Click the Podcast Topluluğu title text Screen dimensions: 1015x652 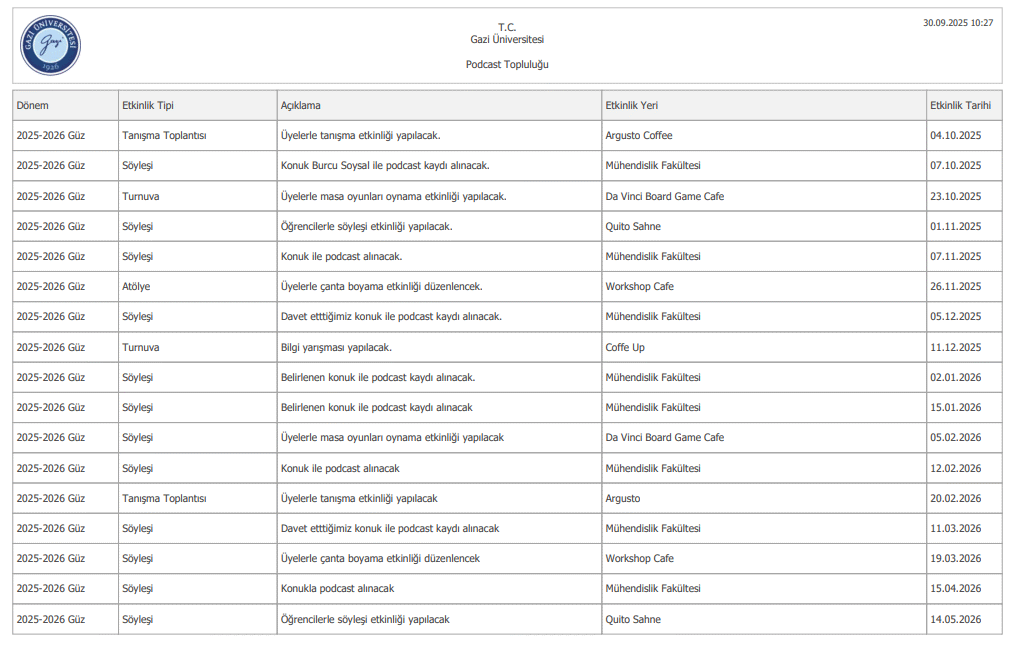(x=507, y=64)
